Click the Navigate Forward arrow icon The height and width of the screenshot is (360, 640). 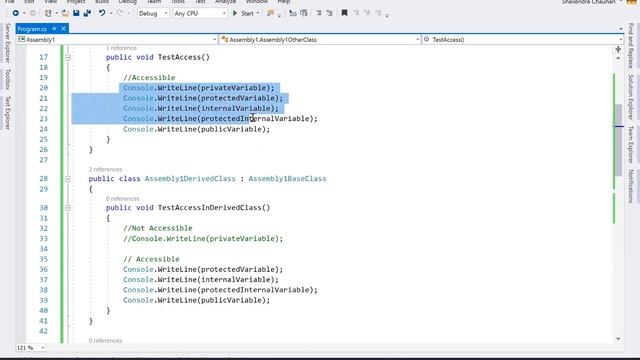[x=33, y=13]
